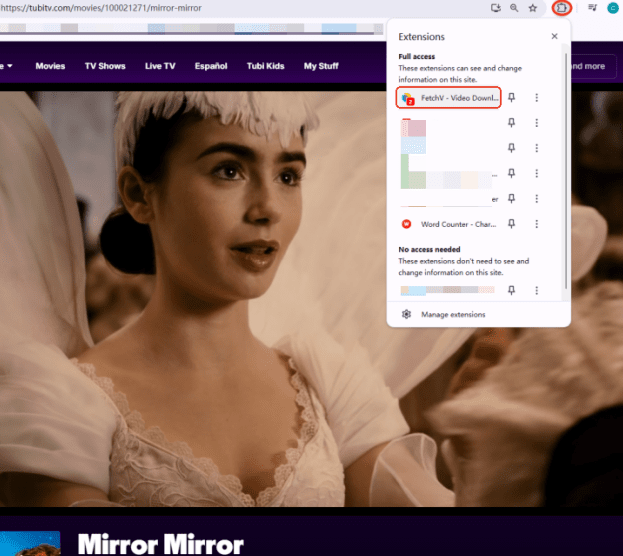Click the Extensions puzzle icon in toolbar
623x556 pixels.
(x=561, y=8)
